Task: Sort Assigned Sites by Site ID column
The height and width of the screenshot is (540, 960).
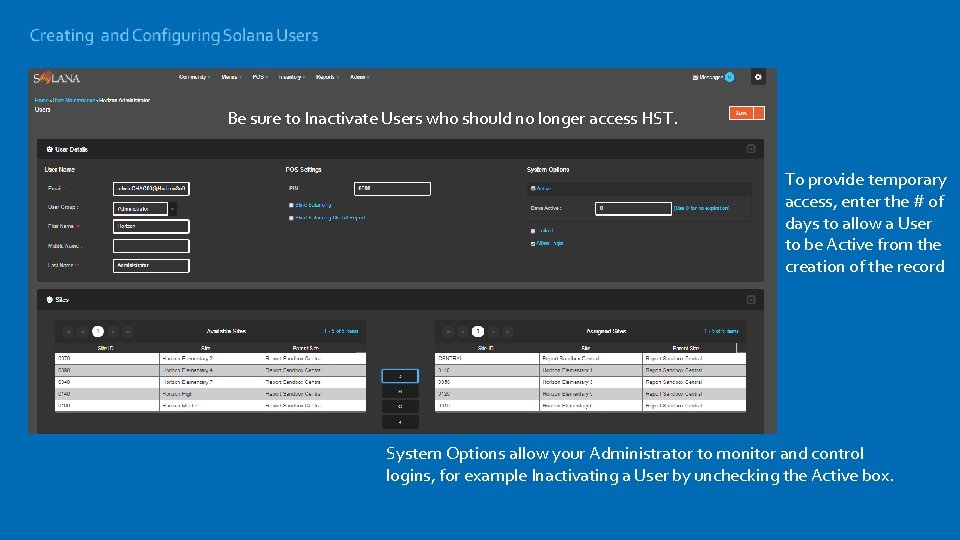Action: coord(486,348)
